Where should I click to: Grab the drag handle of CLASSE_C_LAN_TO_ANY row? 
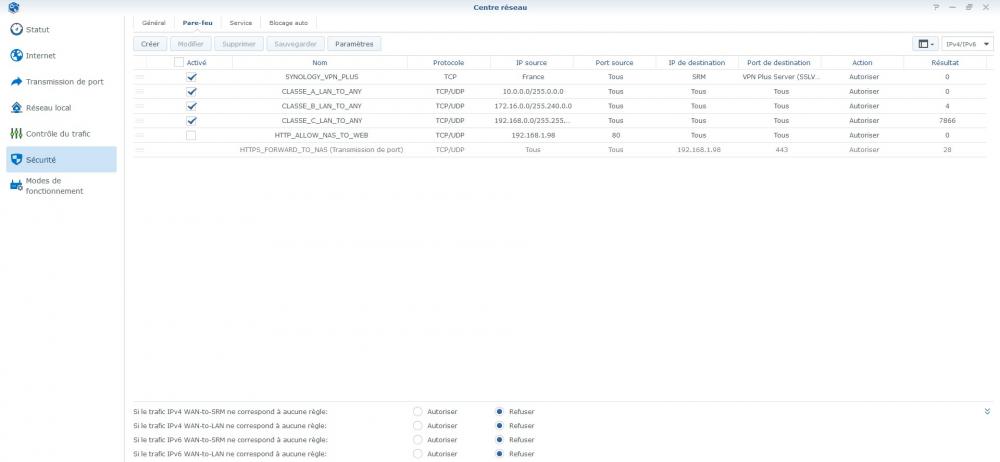(x=140, y=121)
